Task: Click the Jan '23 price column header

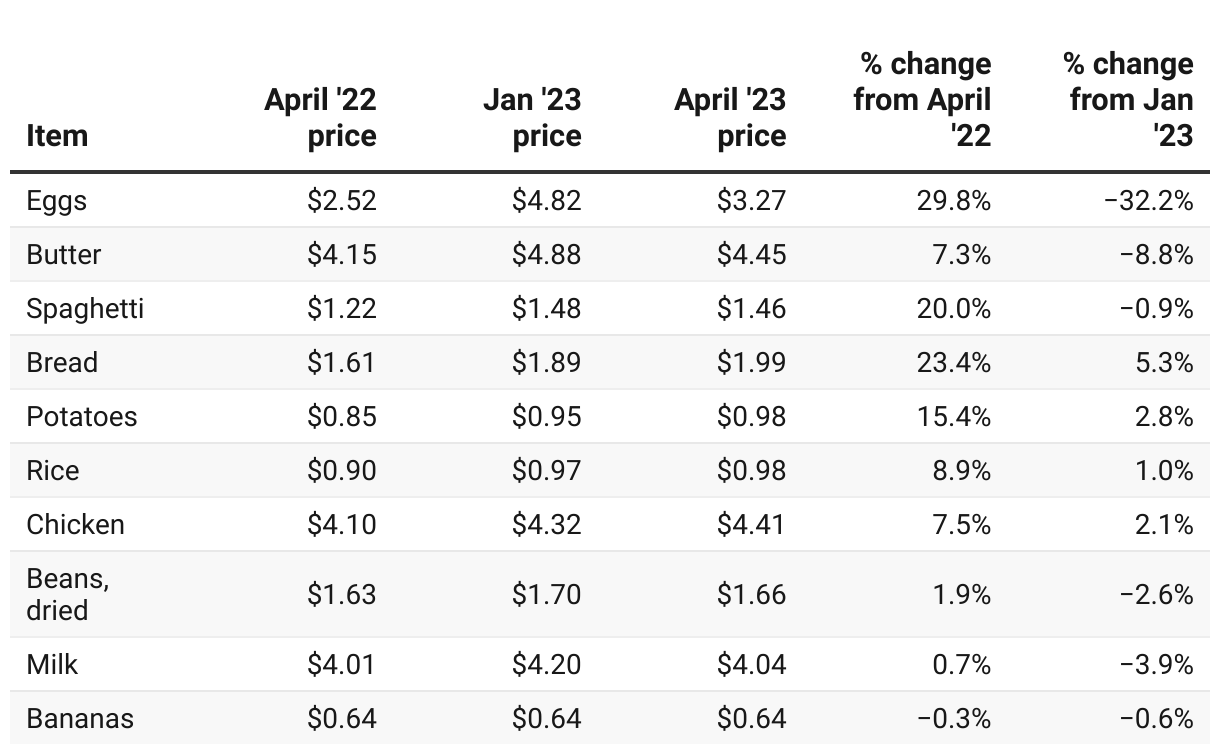Action: click(531, 118)
